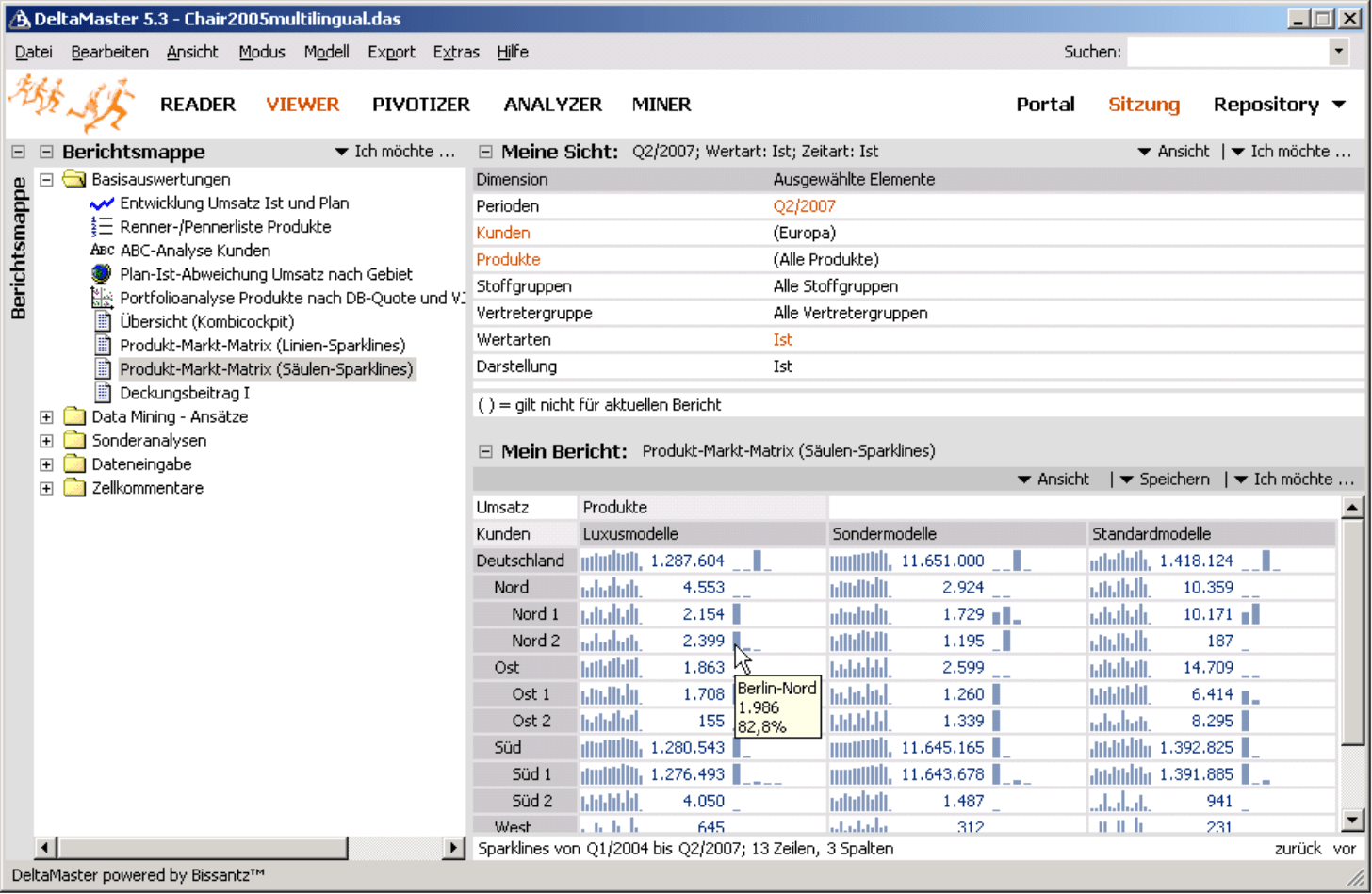Click the ABC icon for ABC-Analyse Kunden
Viewport: 1372px width, 894px height.
click(102, 251)
